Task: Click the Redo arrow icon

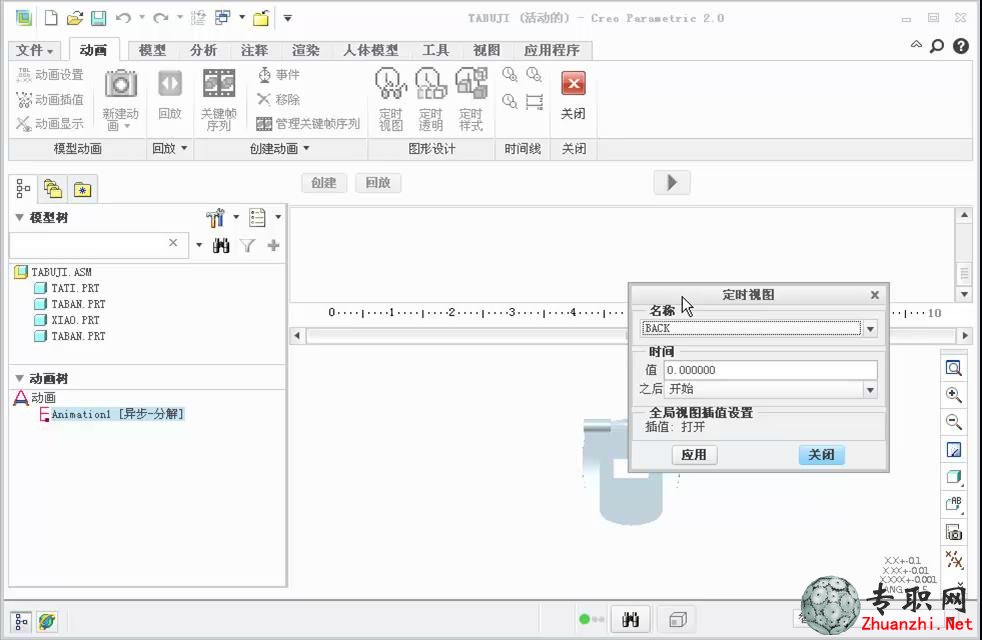Action: point(161,18)
